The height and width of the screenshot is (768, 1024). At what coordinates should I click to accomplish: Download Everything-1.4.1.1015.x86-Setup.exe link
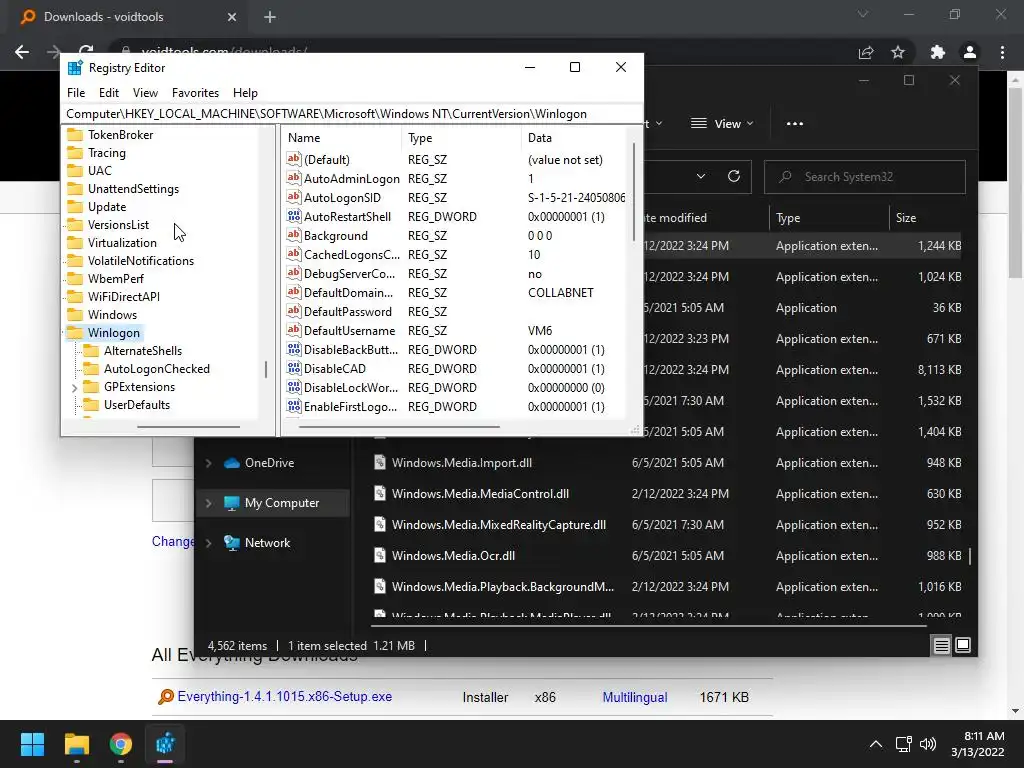click(285, 697)
